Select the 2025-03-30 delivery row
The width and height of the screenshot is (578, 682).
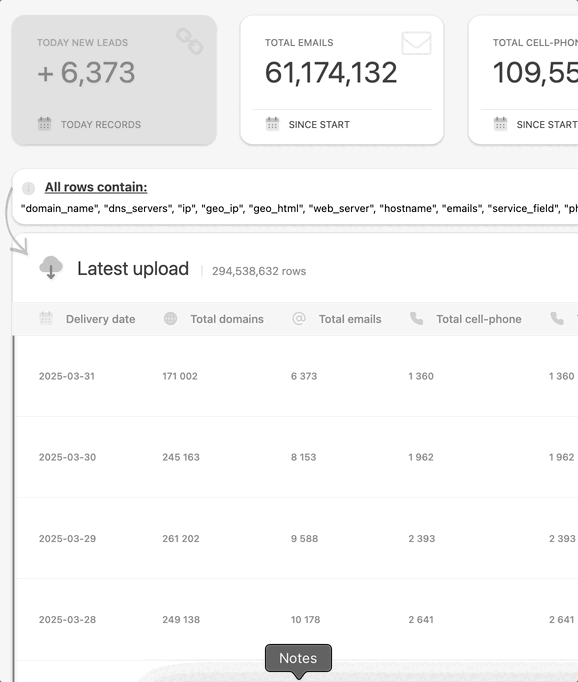(296, 457)
